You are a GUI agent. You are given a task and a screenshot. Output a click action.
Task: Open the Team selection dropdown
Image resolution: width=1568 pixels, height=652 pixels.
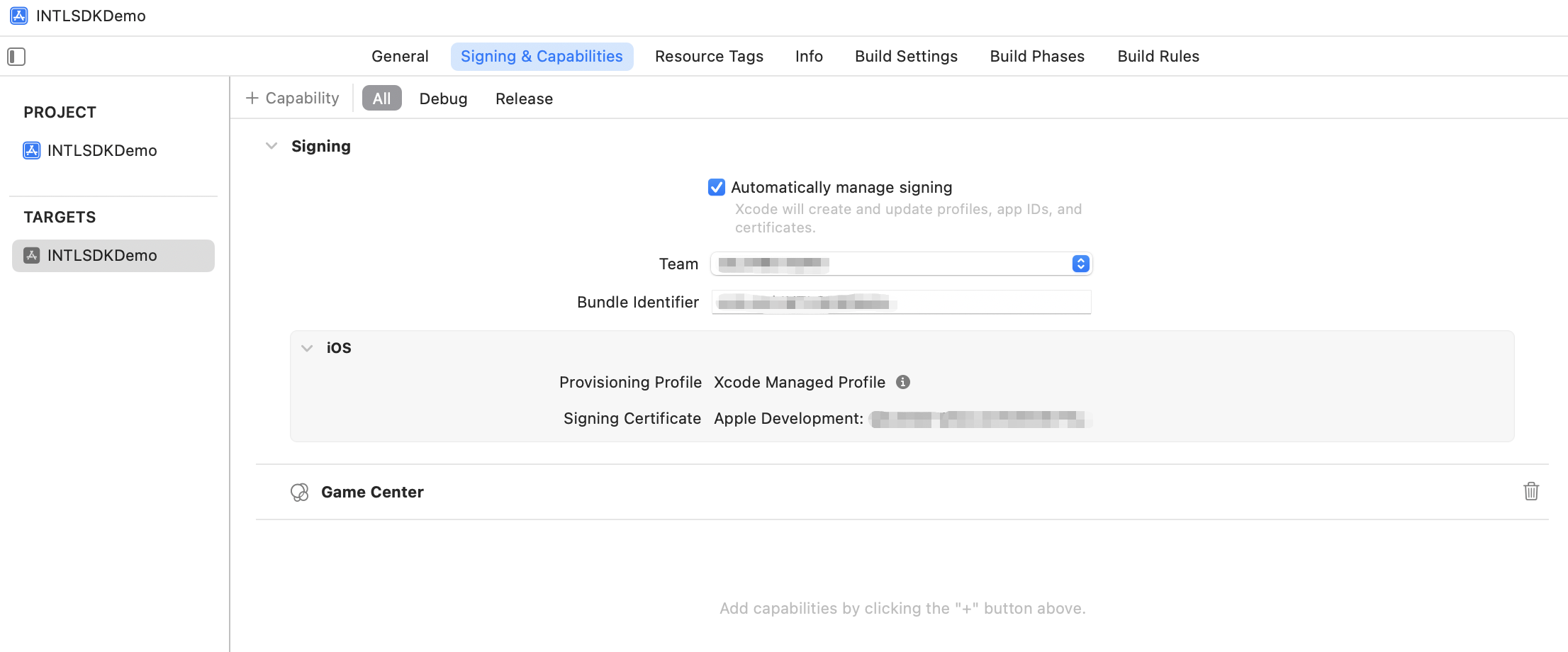coord(1080,264)
